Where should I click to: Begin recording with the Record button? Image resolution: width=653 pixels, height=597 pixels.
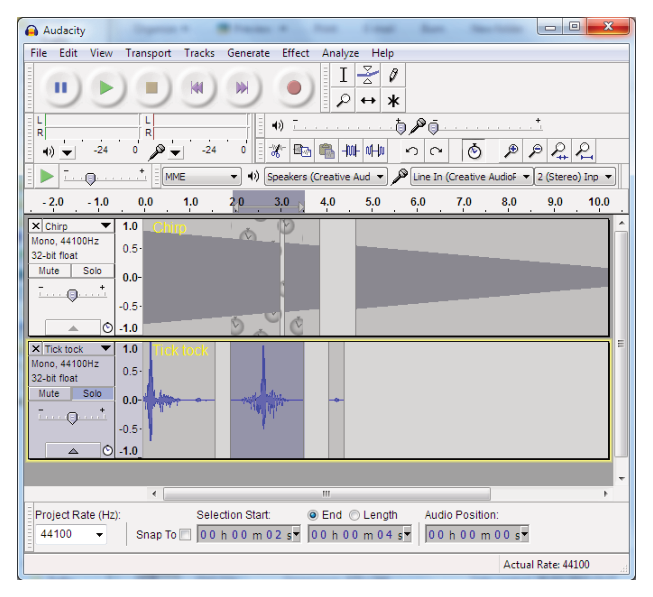294,88
